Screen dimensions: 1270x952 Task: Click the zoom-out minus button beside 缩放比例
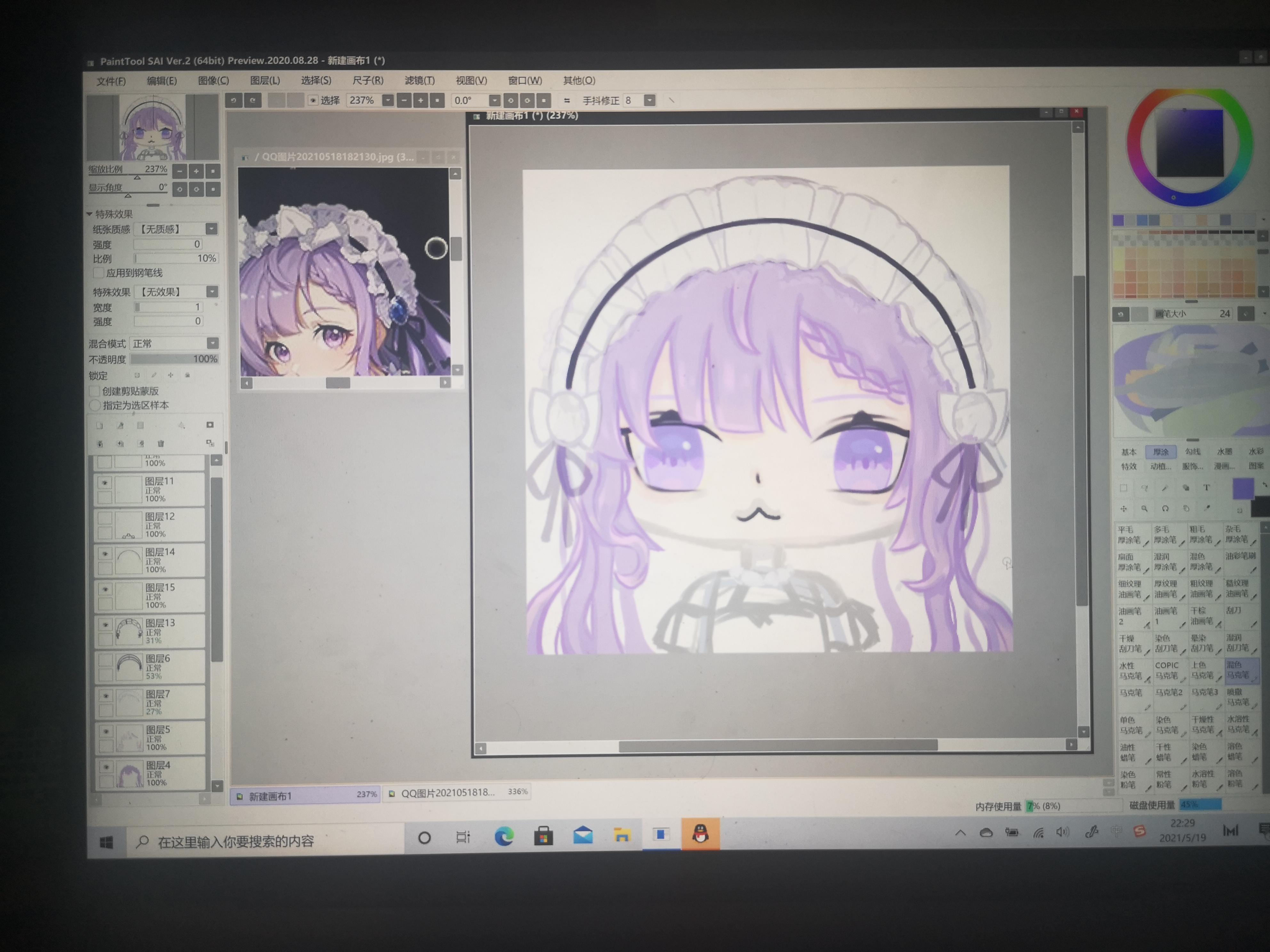point(180,171)
